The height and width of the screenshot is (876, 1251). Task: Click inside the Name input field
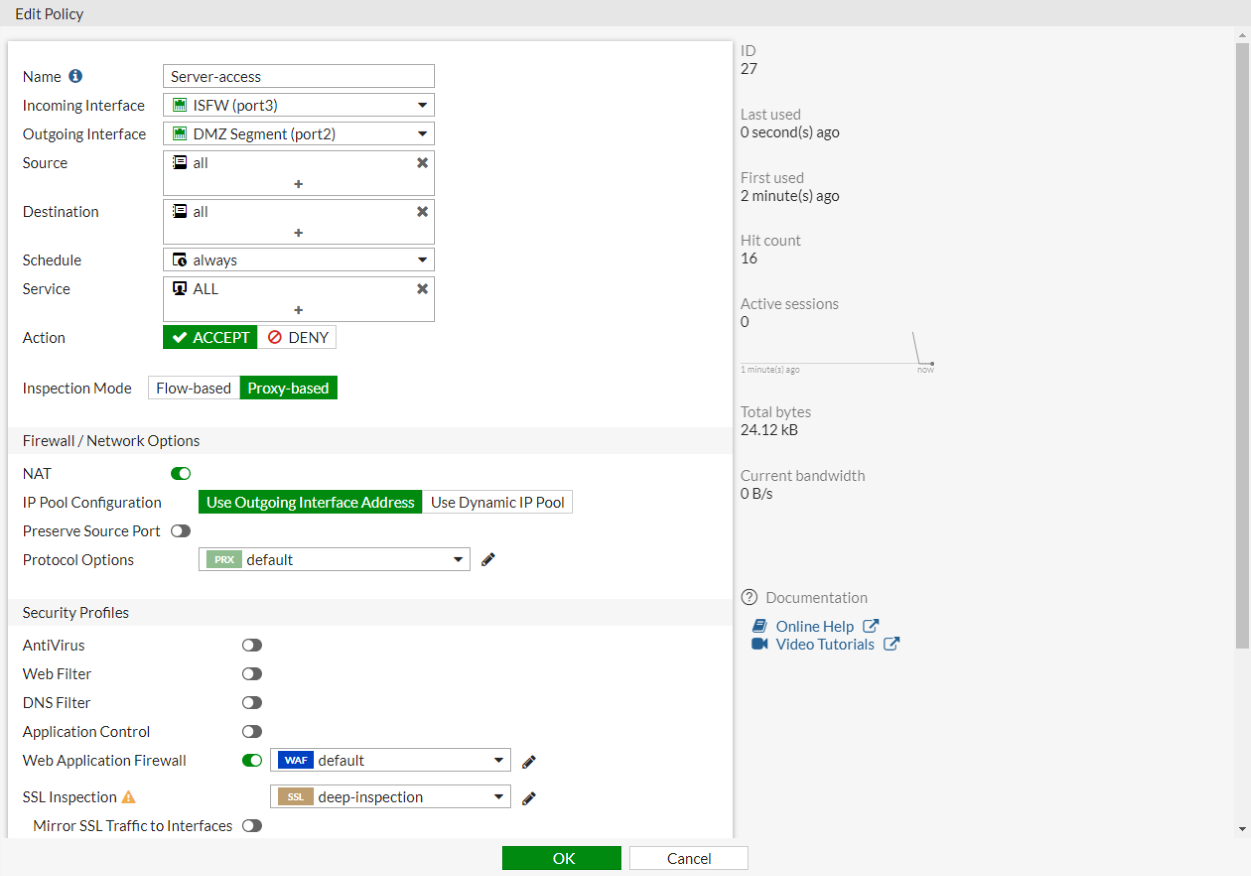point(299,76)
